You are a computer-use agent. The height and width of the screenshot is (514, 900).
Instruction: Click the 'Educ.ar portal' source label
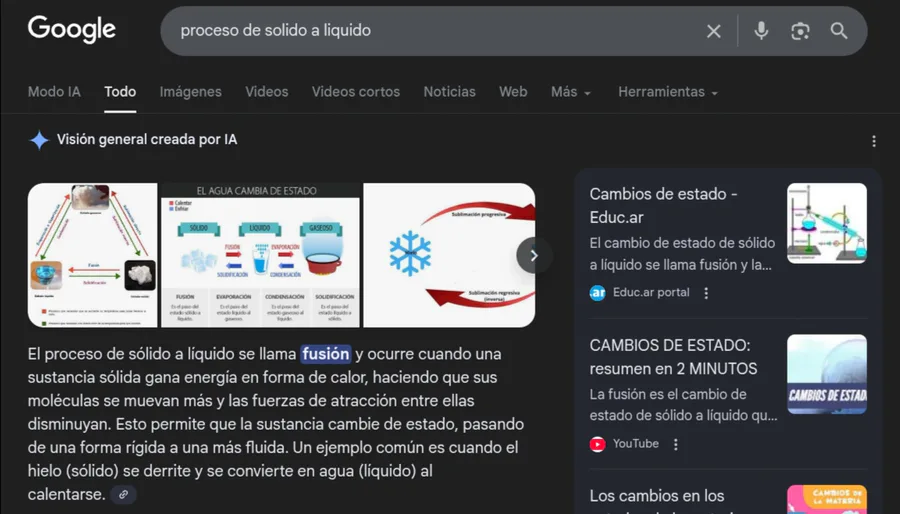coord(651,293)
